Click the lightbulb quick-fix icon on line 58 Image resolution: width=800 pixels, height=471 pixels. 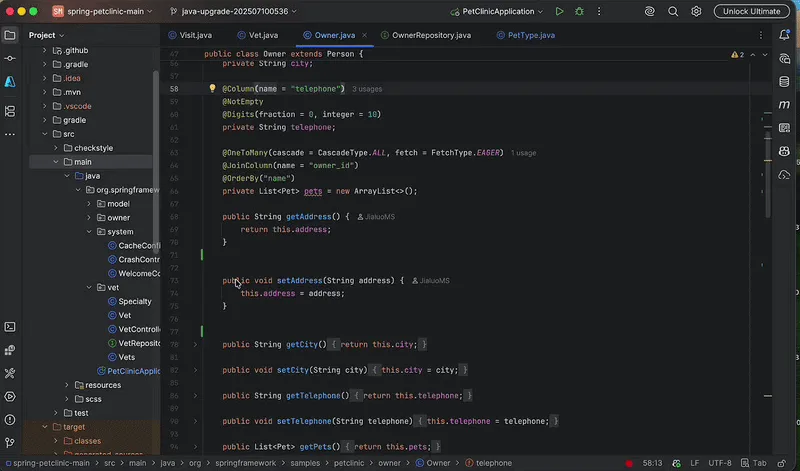212,89
